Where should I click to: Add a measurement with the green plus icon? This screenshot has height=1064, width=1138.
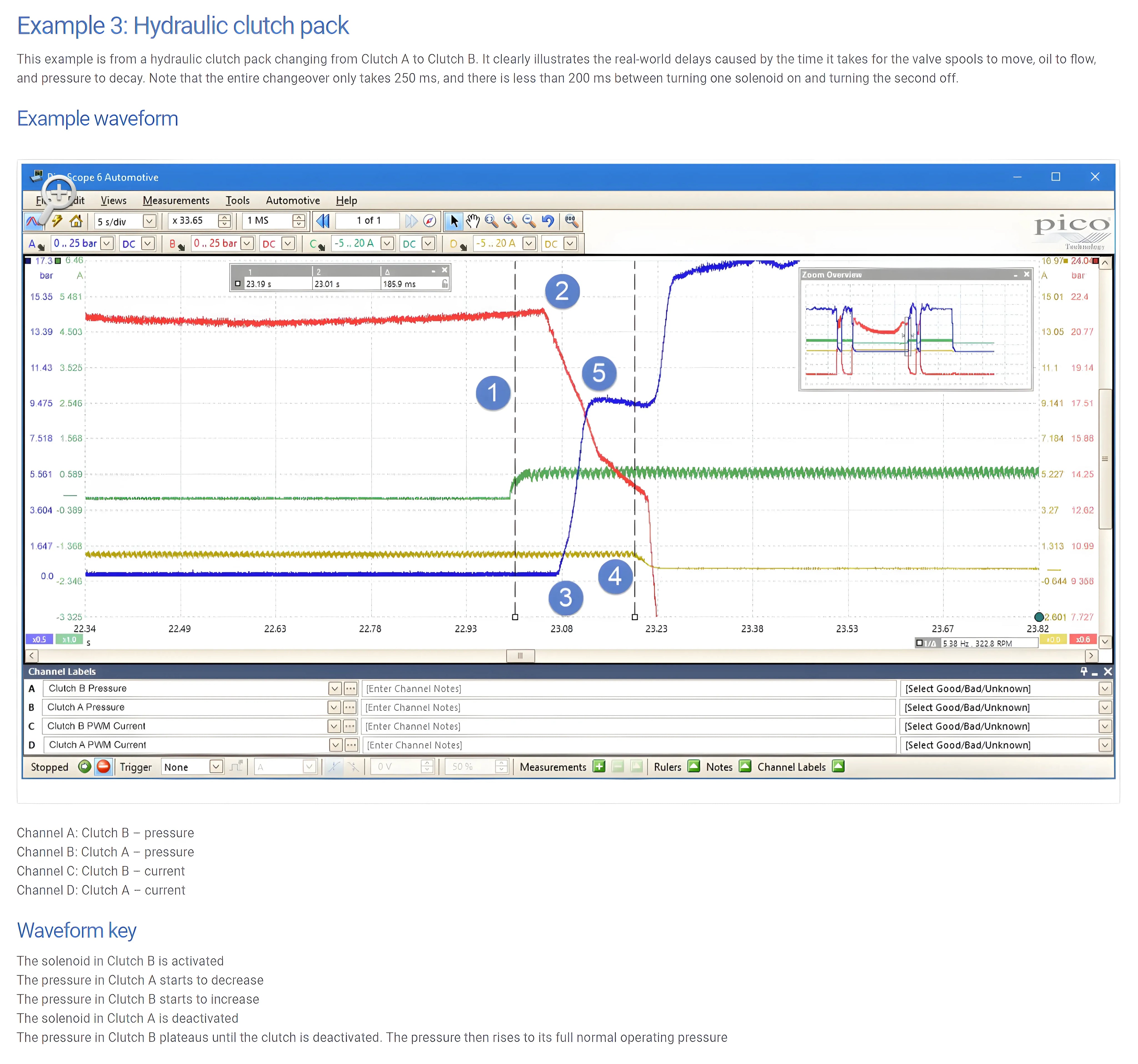pyautogui.click(x=599, y=766)
